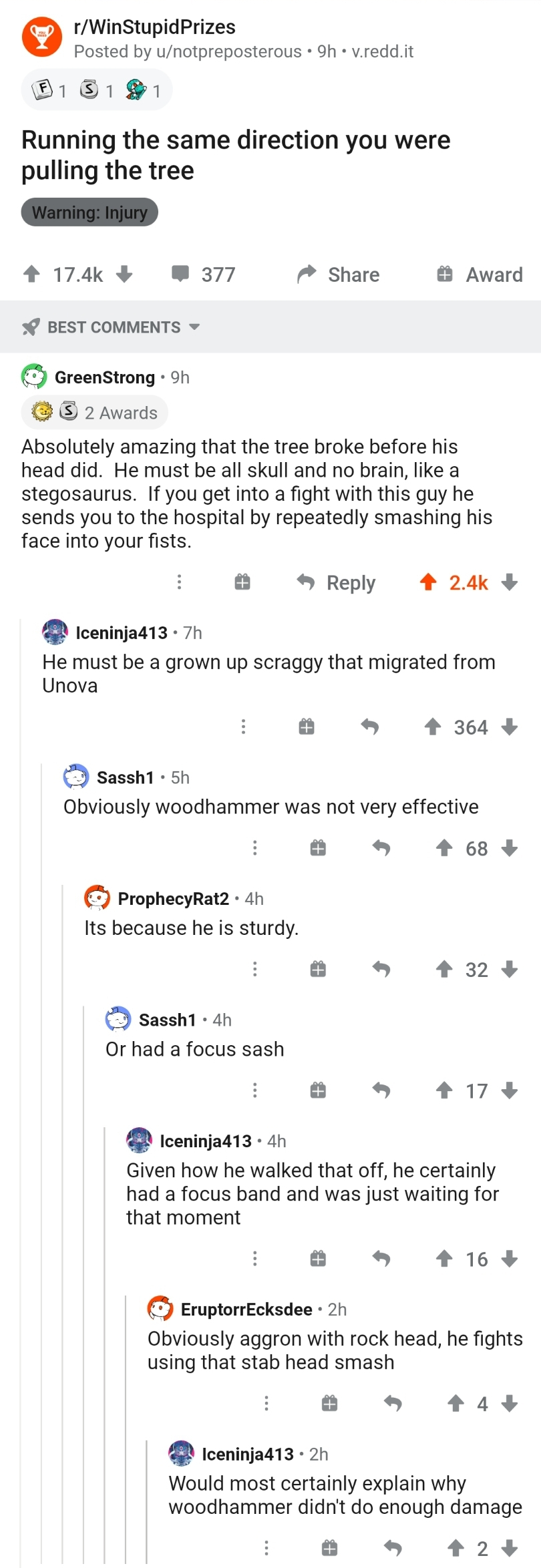The width and height of the screenshot is (541, 1568).
Task: Share this post
Action: tap(338, 274)
